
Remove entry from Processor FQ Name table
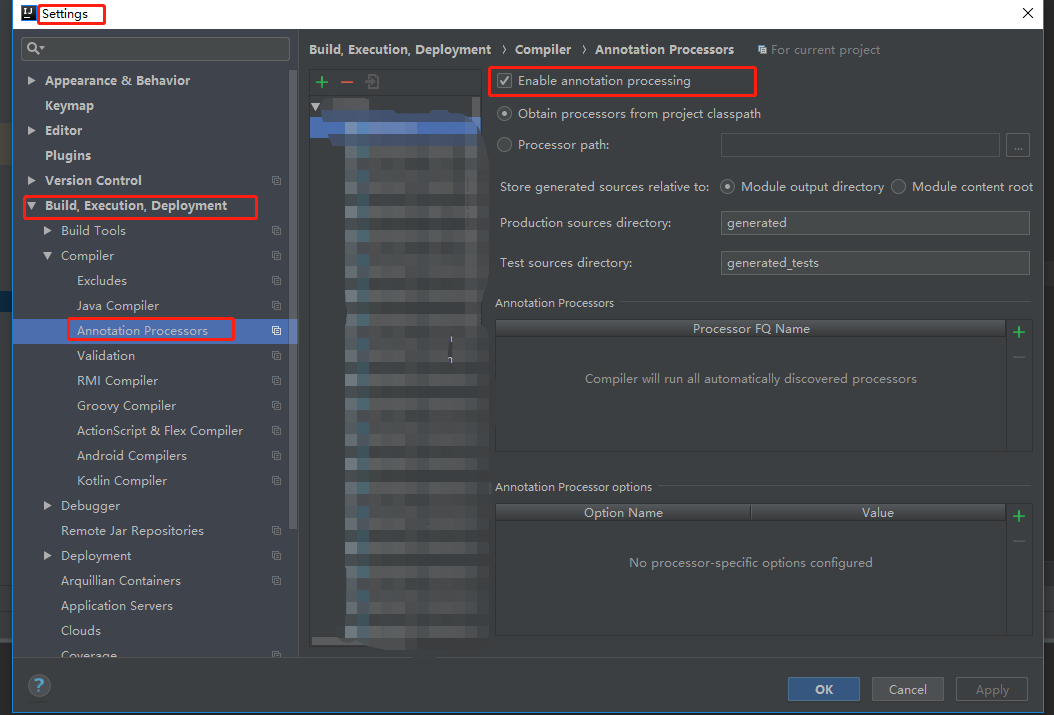[x=1019, y=357]
